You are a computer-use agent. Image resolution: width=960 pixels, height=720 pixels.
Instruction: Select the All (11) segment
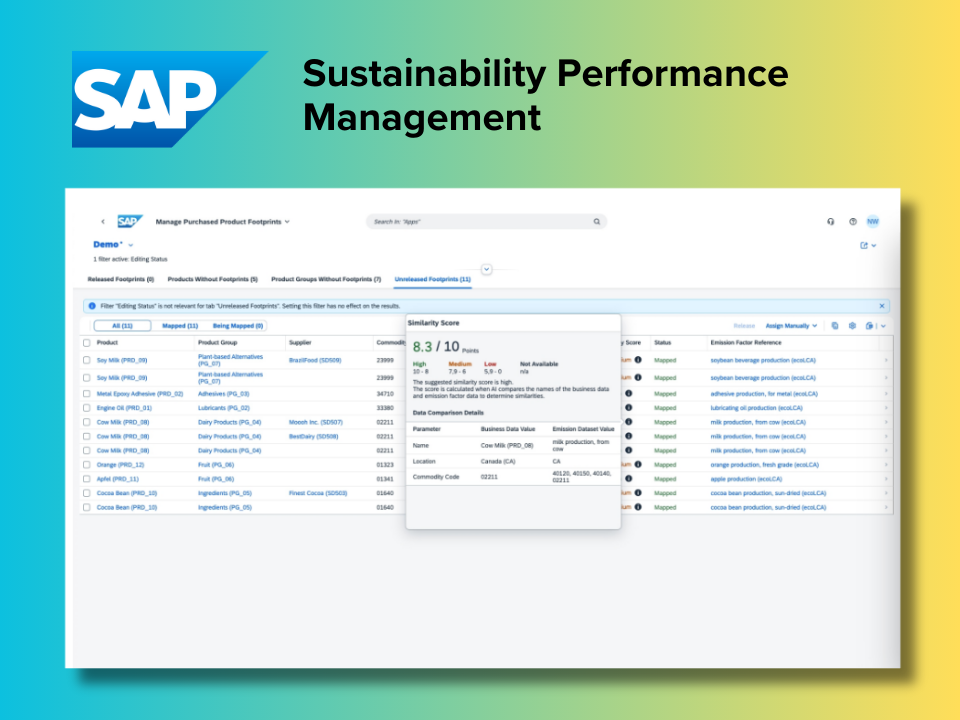(x=122, y=326)
